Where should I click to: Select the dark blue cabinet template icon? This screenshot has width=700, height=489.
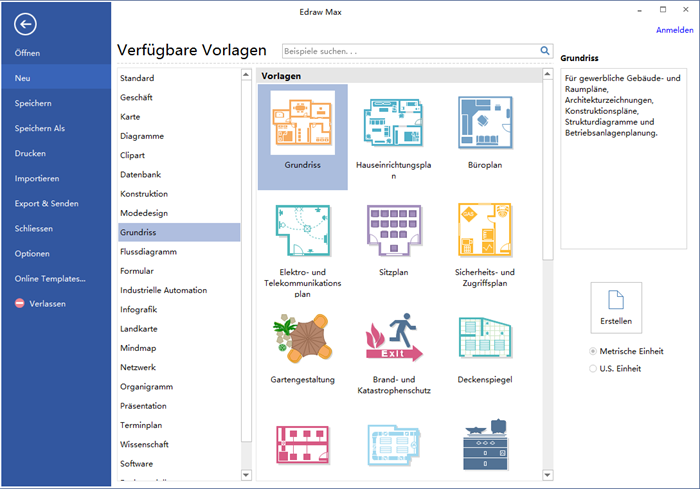click(x=485, y=444)
